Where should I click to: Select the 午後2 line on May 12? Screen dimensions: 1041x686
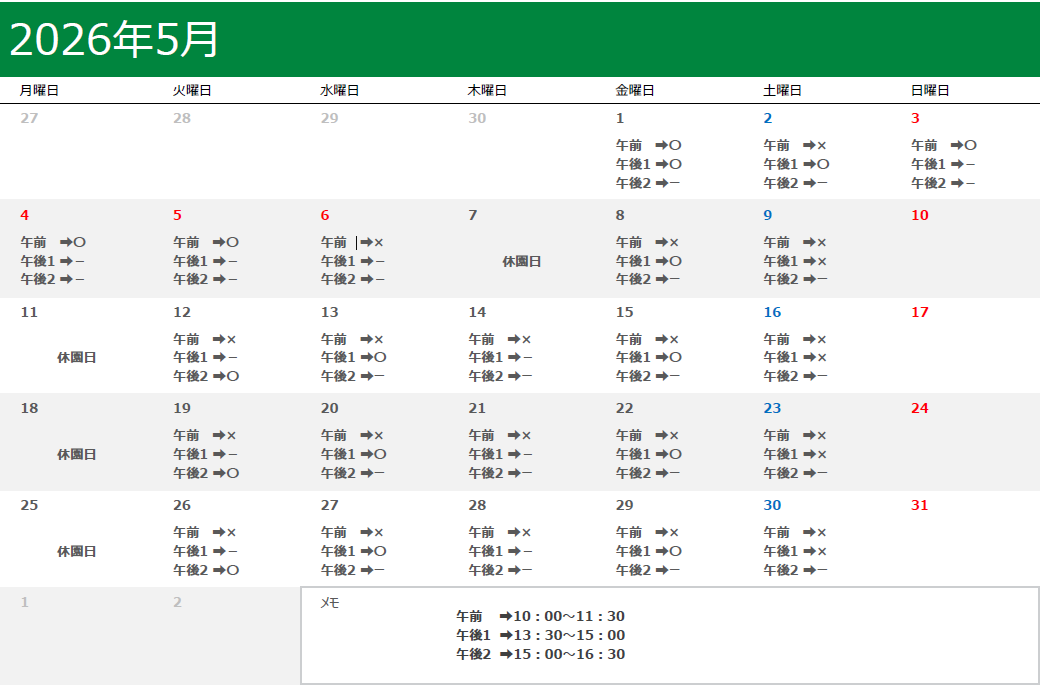coord(205,376)
